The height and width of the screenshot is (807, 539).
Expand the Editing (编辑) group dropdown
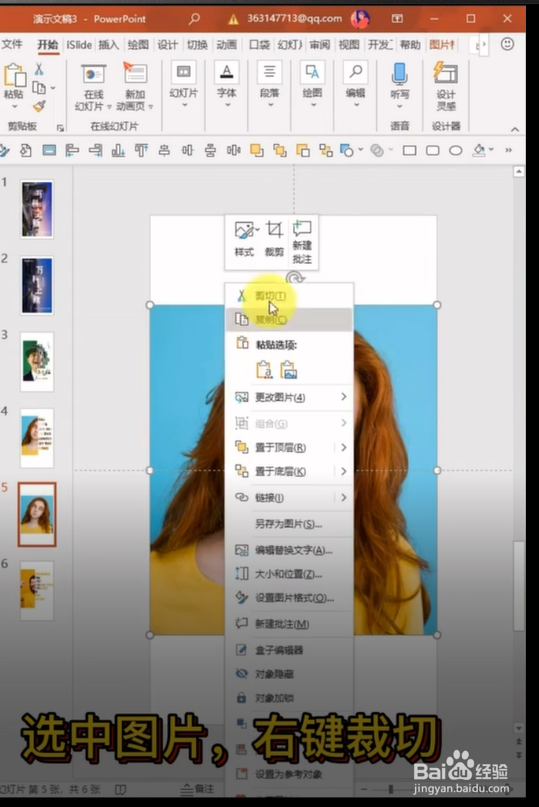pos(356,104)
